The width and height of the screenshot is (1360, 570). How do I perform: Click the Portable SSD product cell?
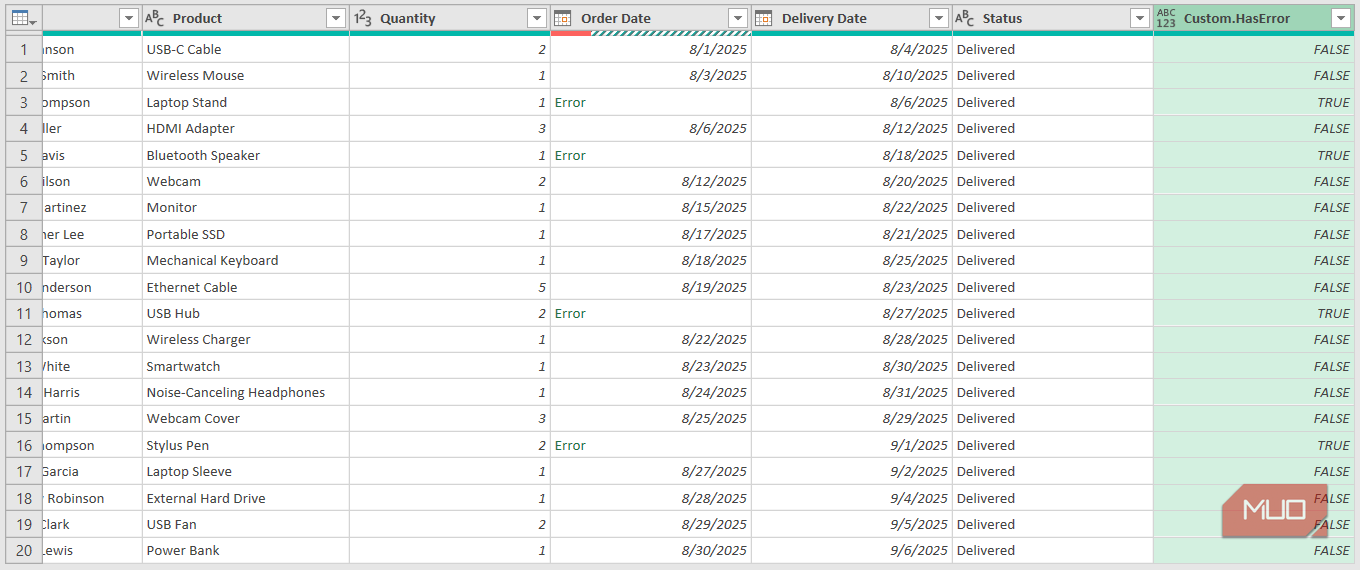246,234
